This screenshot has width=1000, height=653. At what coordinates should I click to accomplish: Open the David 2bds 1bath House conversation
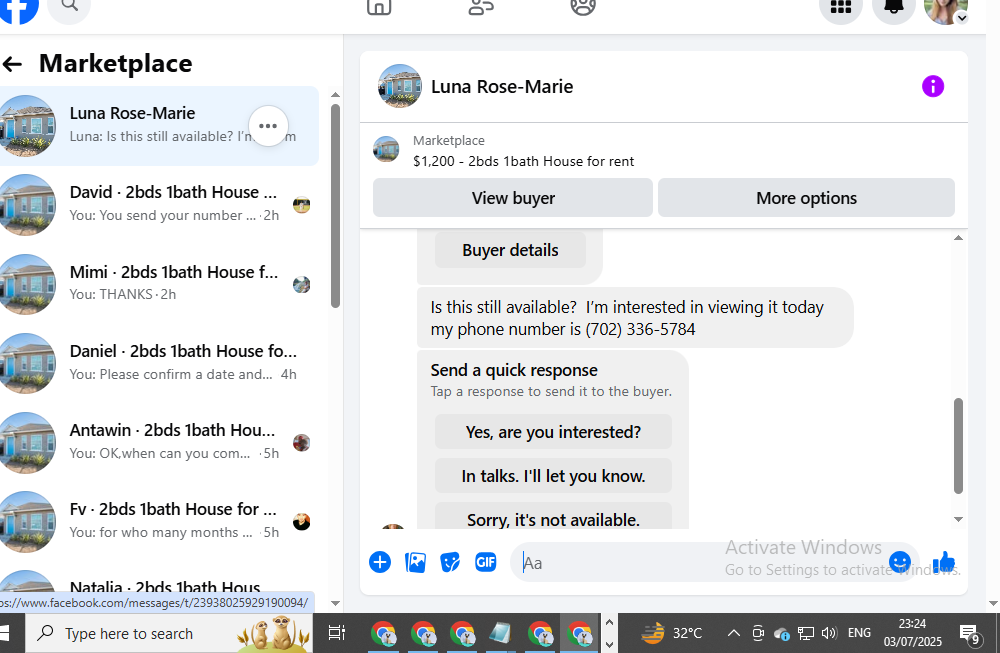coord(158,205)
